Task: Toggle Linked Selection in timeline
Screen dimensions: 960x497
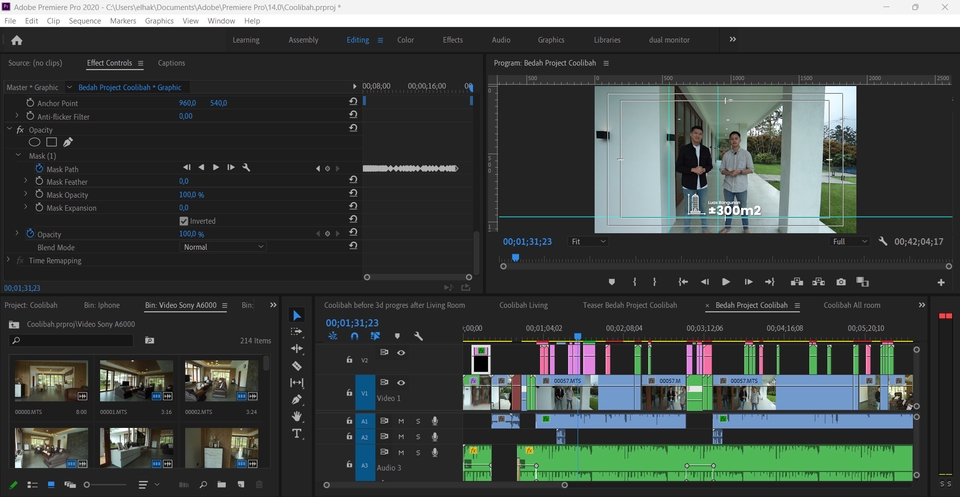Action: [x=375, y=336]
